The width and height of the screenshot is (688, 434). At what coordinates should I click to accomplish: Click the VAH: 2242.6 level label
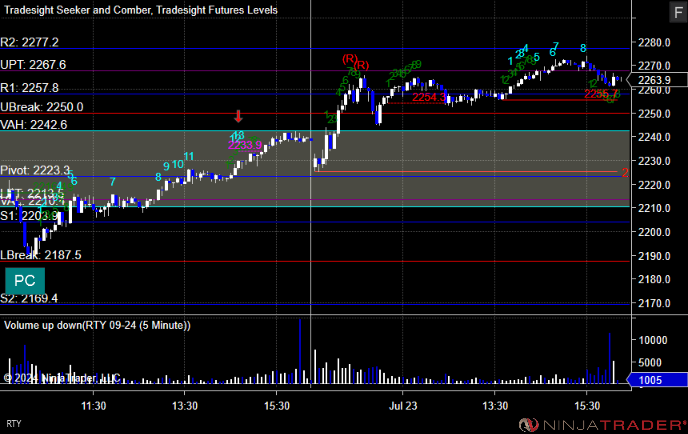pos(34,125)
